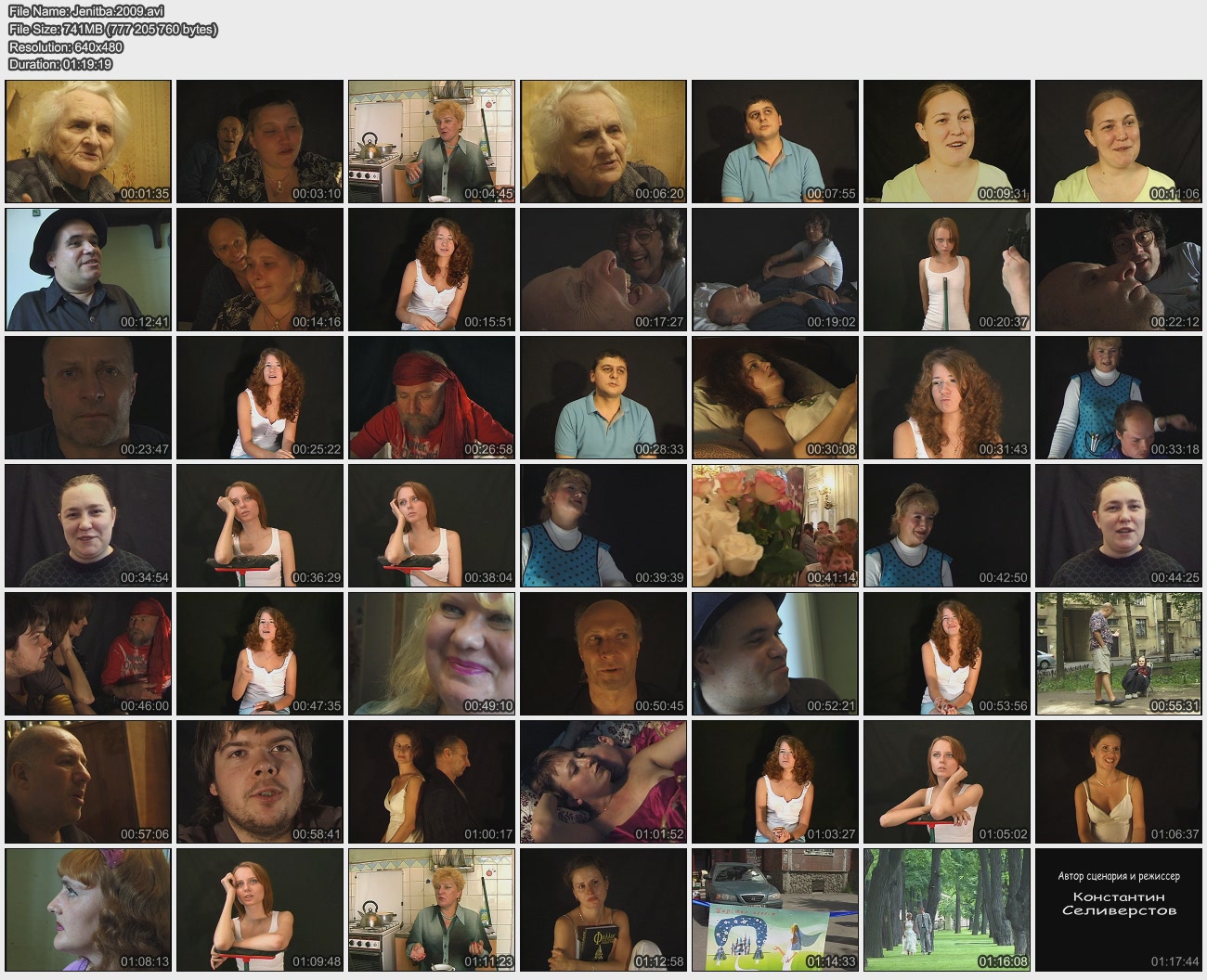
Task: Select the thumbnail at 00:33:18
Action: coord(1119,397)
